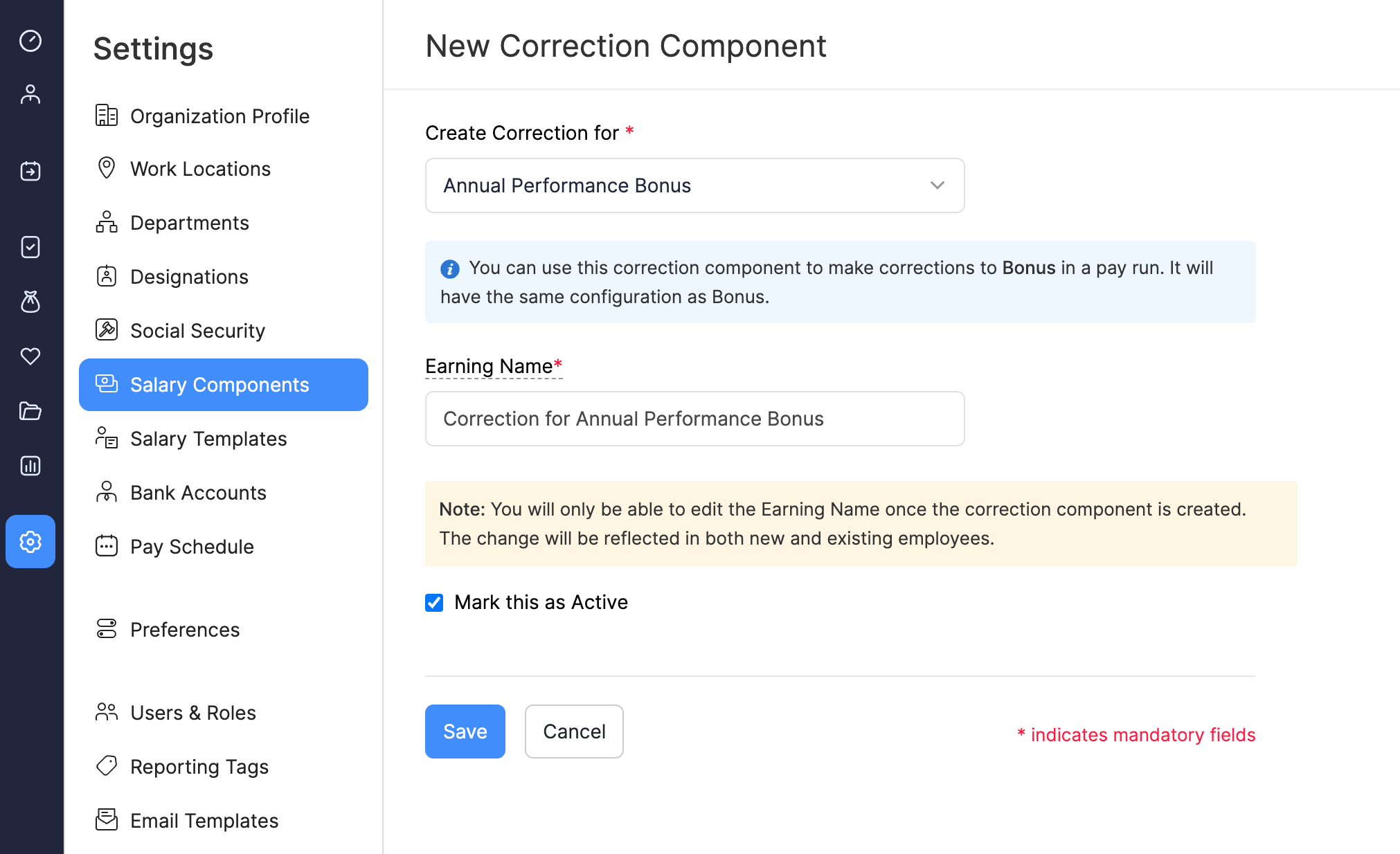
Task: Open the Salary Templates settings page
Action: pos(208,438)
